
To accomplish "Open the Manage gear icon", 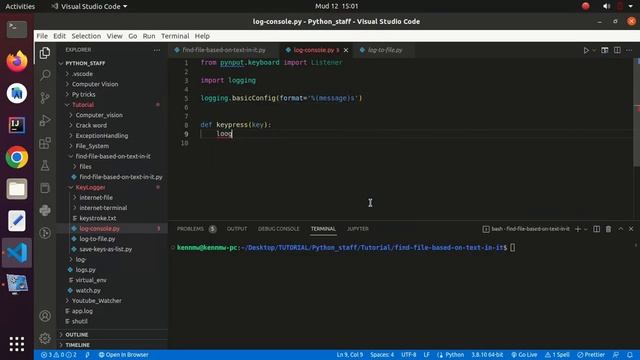I will pos(45,338).
